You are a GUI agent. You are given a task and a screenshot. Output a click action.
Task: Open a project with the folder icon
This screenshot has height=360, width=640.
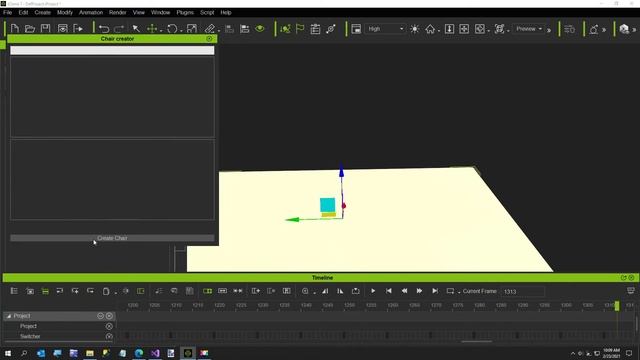pyautogui.click(x=30, y=29)
